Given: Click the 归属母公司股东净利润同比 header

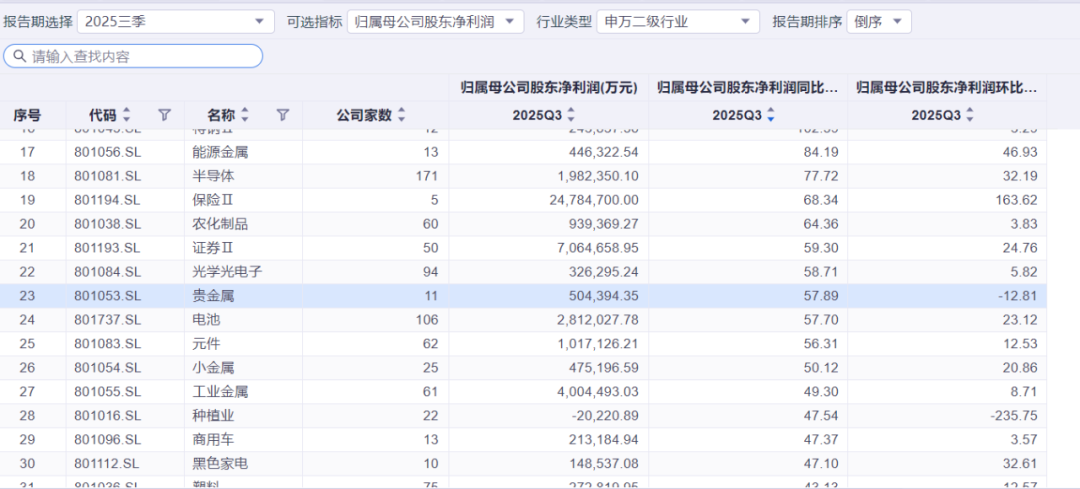Looking at the screenshot, I should (748, 88).
